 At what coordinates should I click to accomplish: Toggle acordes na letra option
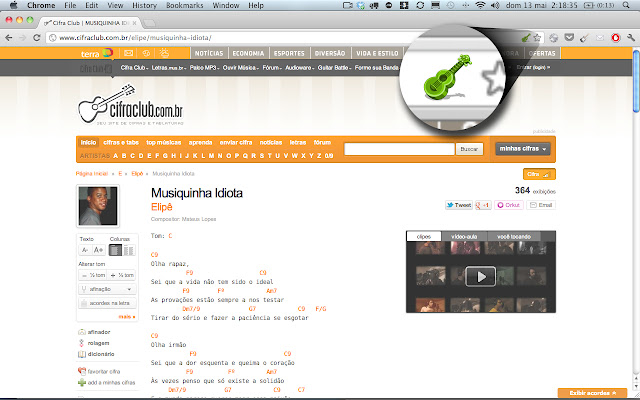click(x=107, y=303)
